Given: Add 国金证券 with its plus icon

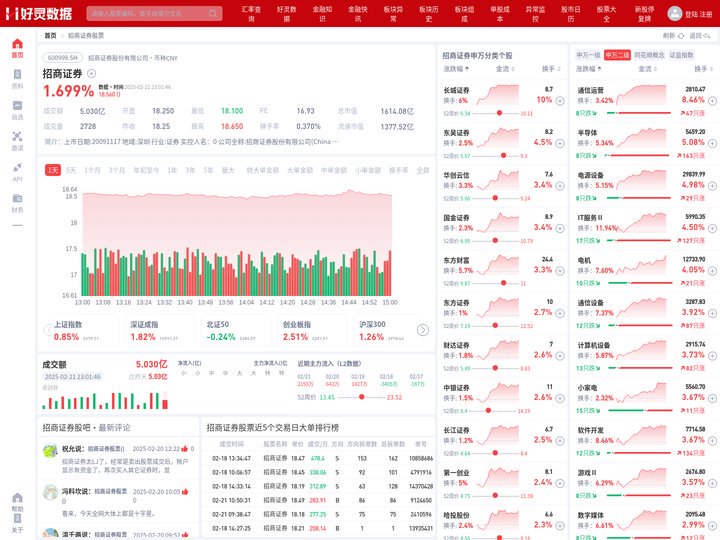Looking at the screenshot, I should pyautogui.click(x=560, y=228).
